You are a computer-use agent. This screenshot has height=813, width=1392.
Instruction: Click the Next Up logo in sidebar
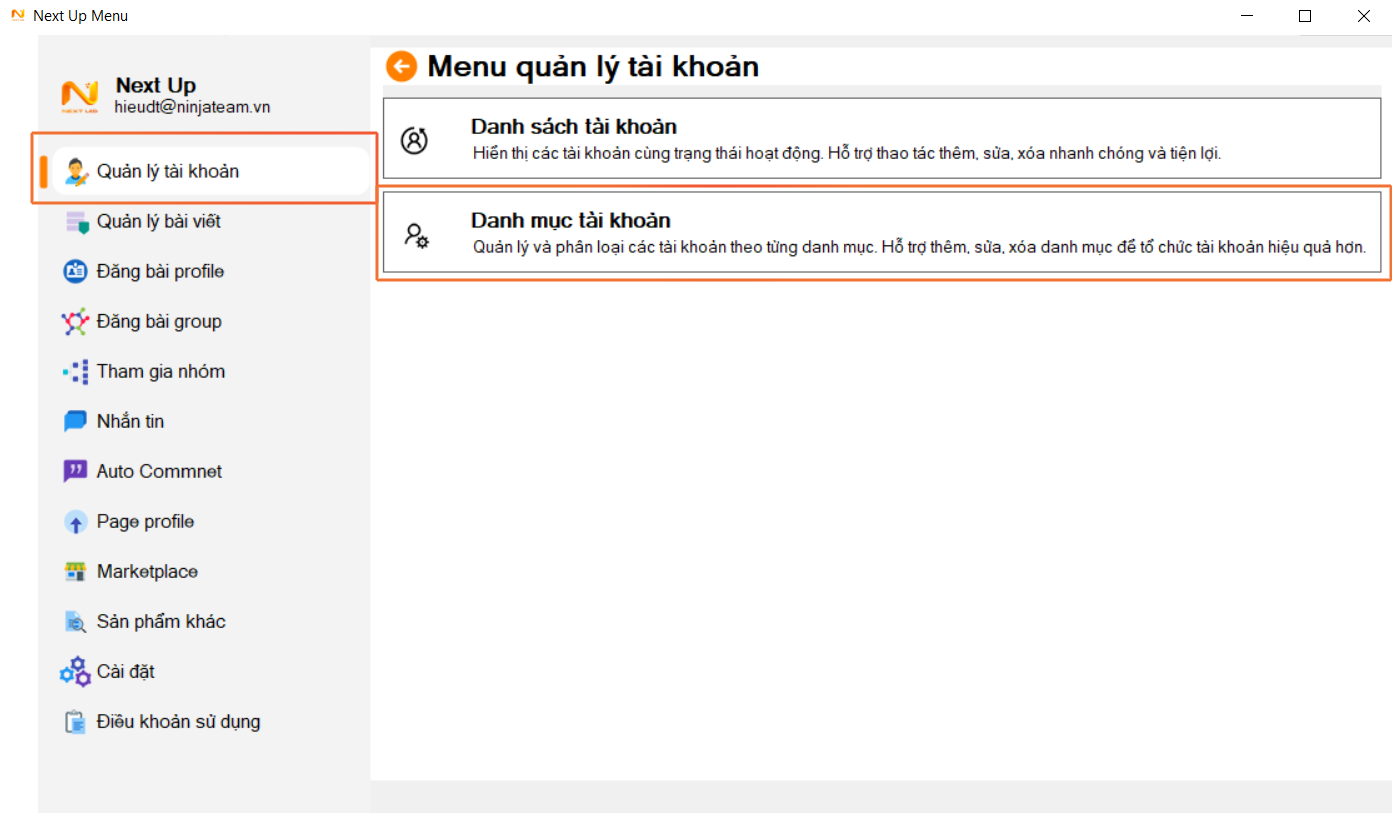[x=80, y=96]
